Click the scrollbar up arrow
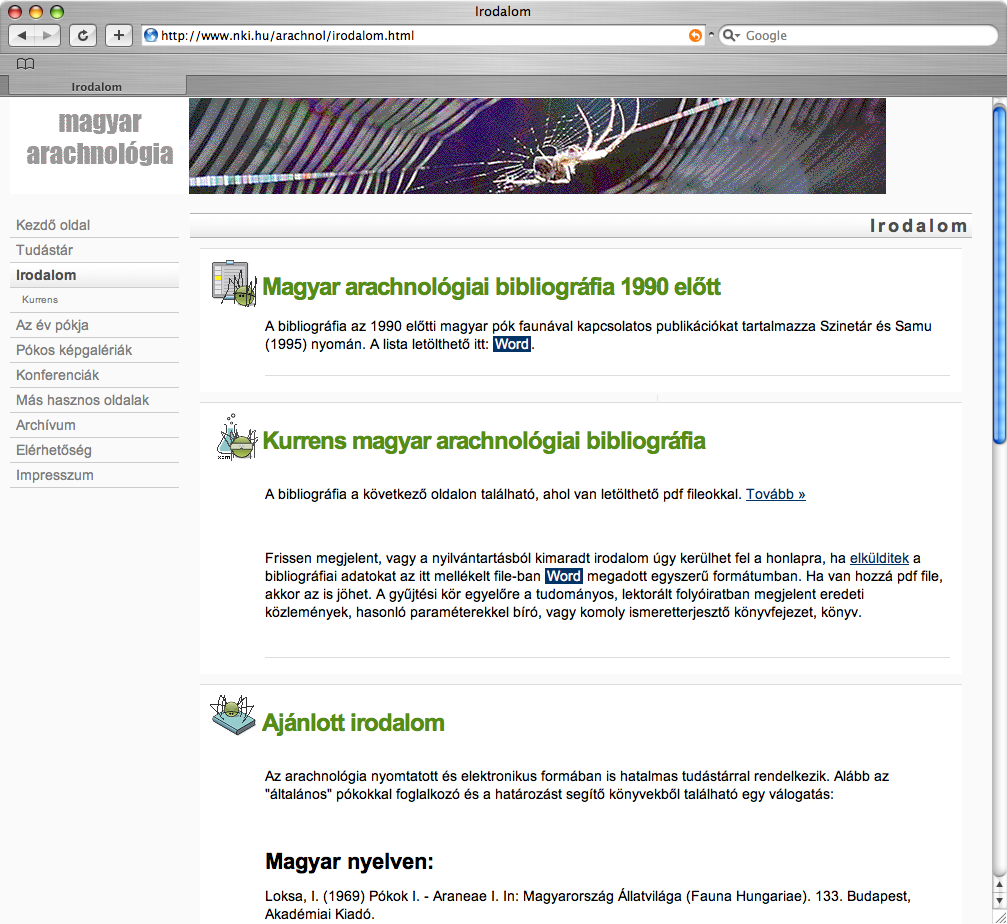The height and width of the screenshot is (924, 1007). coord(999,885)
